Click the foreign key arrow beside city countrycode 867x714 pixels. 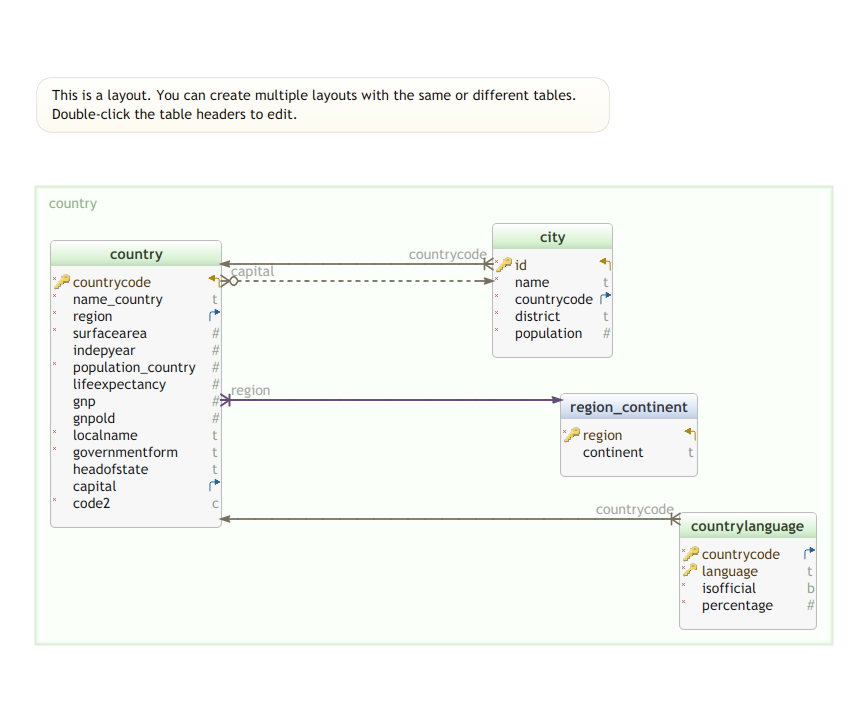(605, 299)
